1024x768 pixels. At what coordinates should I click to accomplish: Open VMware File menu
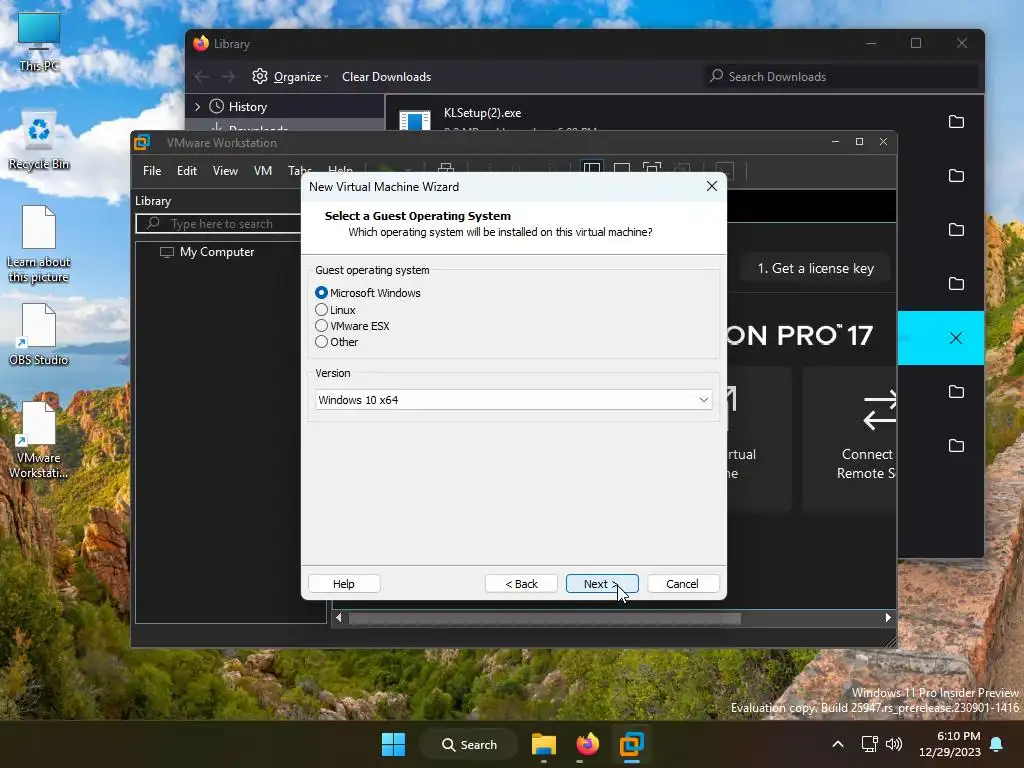pyautogui.click(x=152, y=170)
